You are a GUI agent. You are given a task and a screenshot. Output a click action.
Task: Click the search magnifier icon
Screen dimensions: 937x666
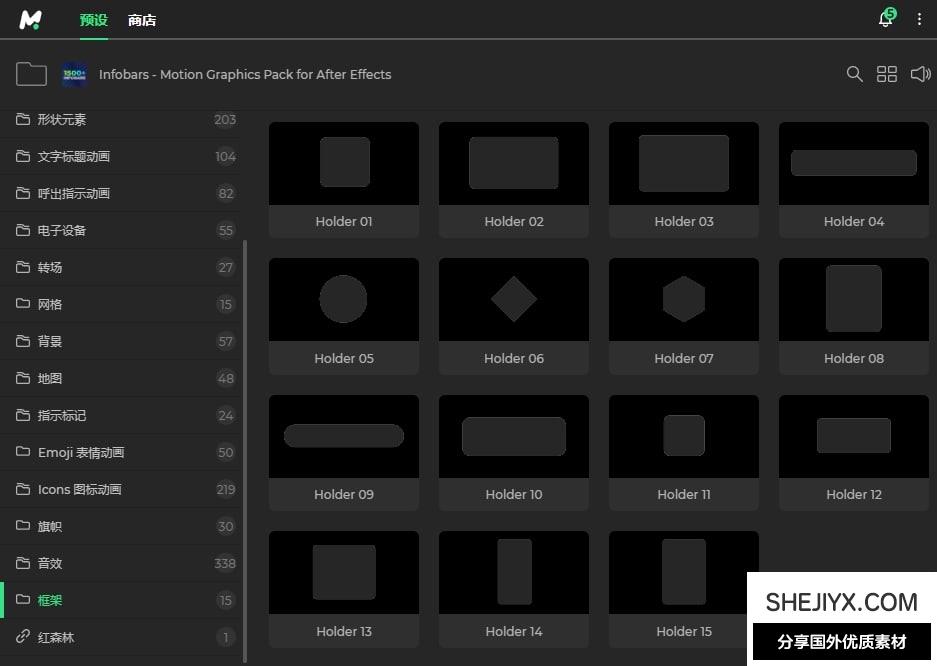pos(854,74)
